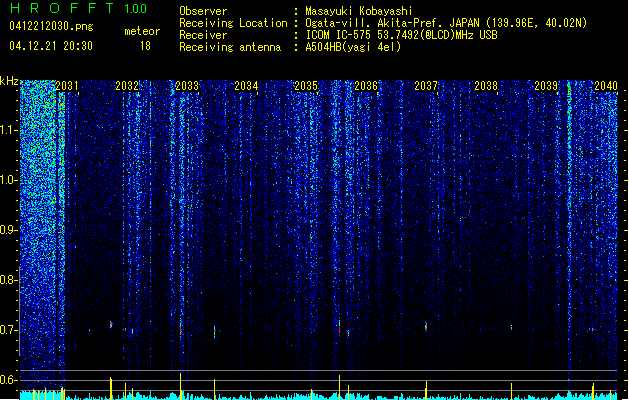Select the file name 0412212030.png
629x400 pixels.
pyautogui.click(x=51, y=26)
